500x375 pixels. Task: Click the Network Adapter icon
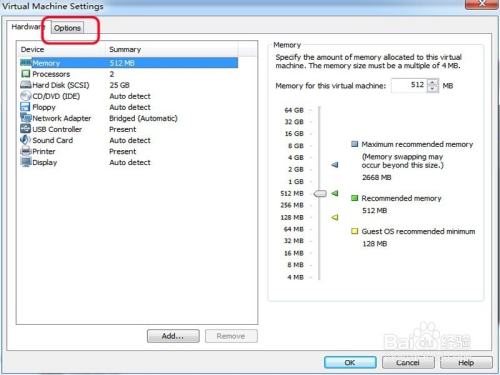(26, 118)
